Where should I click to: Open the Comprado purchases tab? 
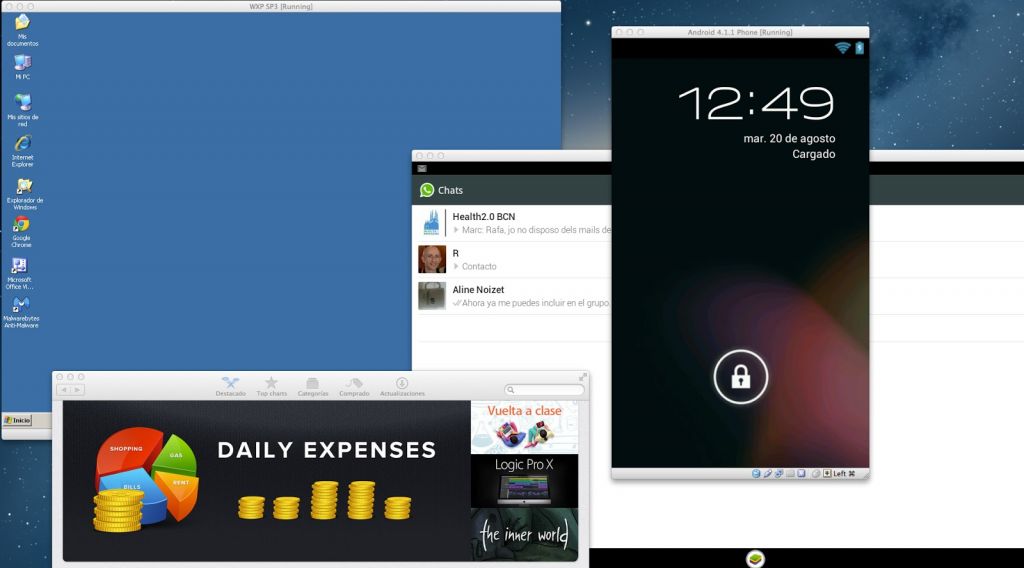tap(354, 386)
